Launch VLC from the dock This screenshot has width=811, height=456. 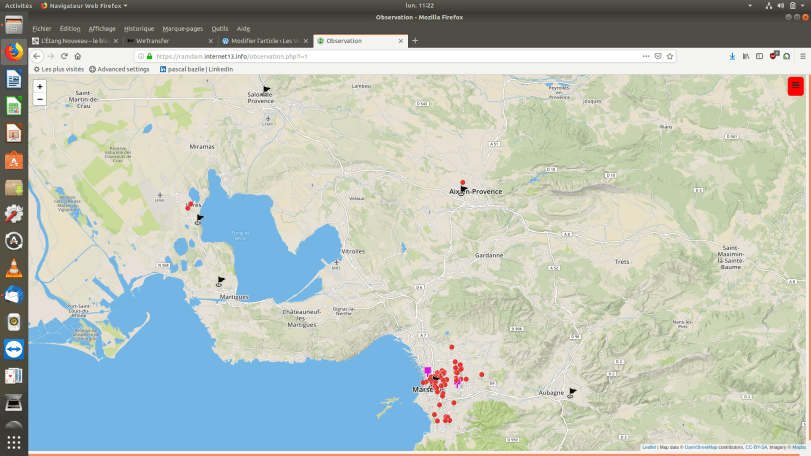[14, 267]
